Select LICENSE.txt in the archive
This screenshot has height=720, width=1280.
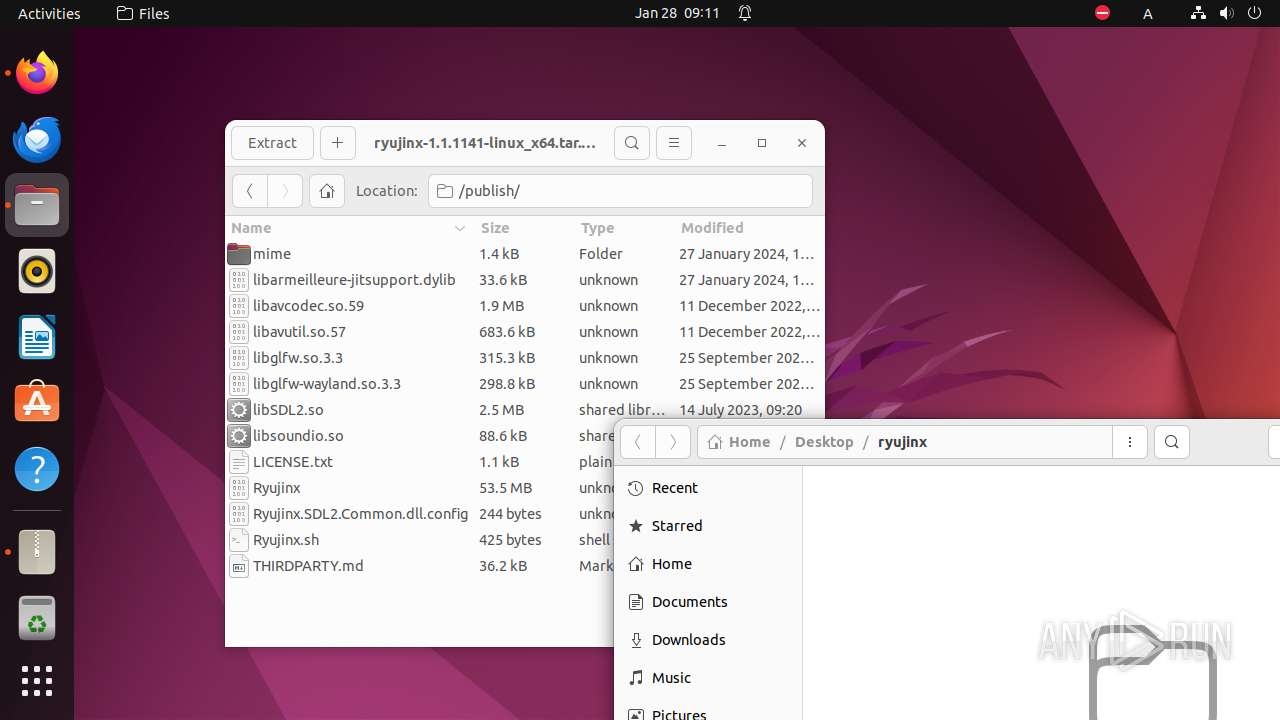pos(420,462)
